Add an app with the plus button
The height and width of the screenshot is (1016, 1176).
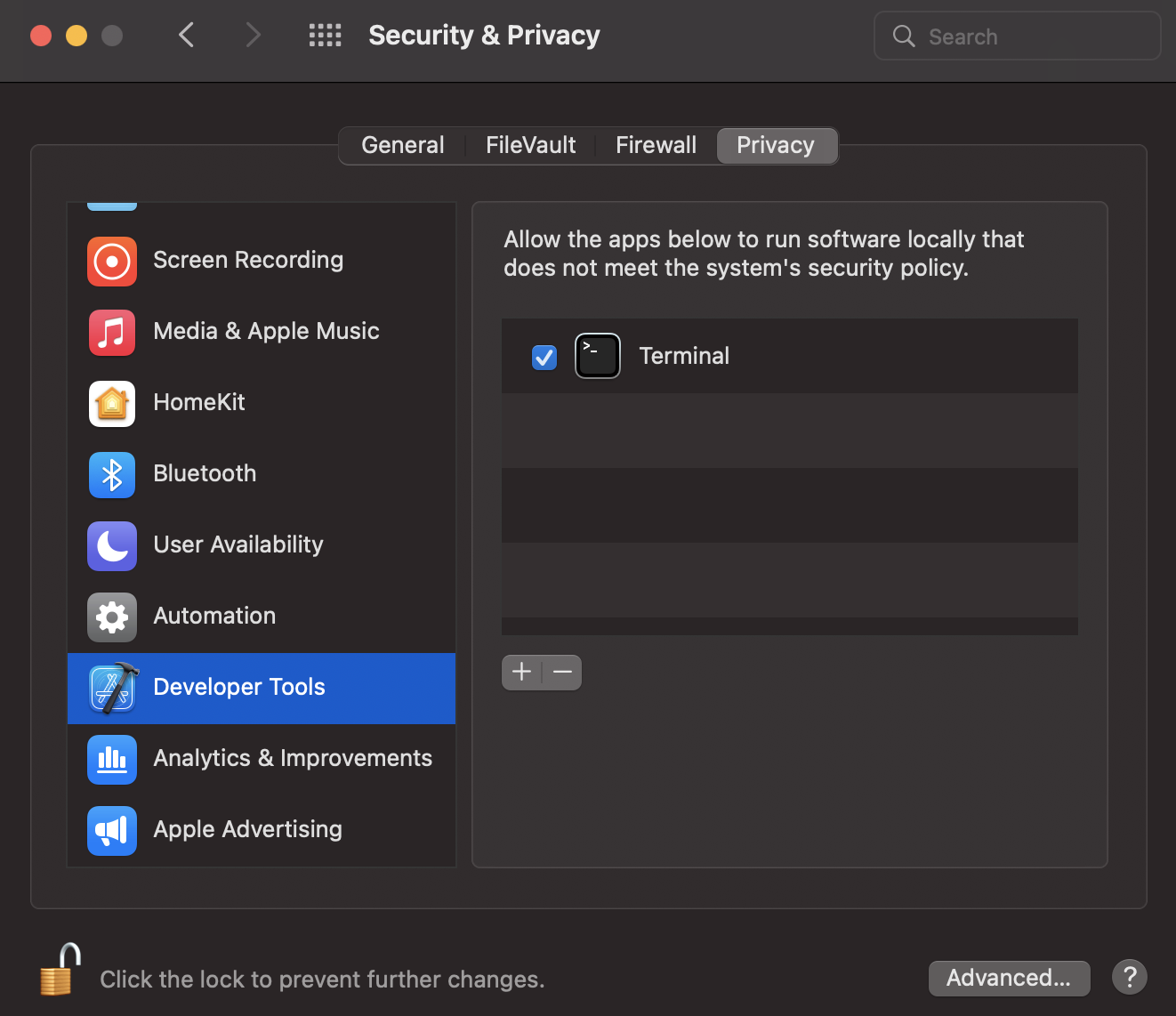tap(522, 672)
